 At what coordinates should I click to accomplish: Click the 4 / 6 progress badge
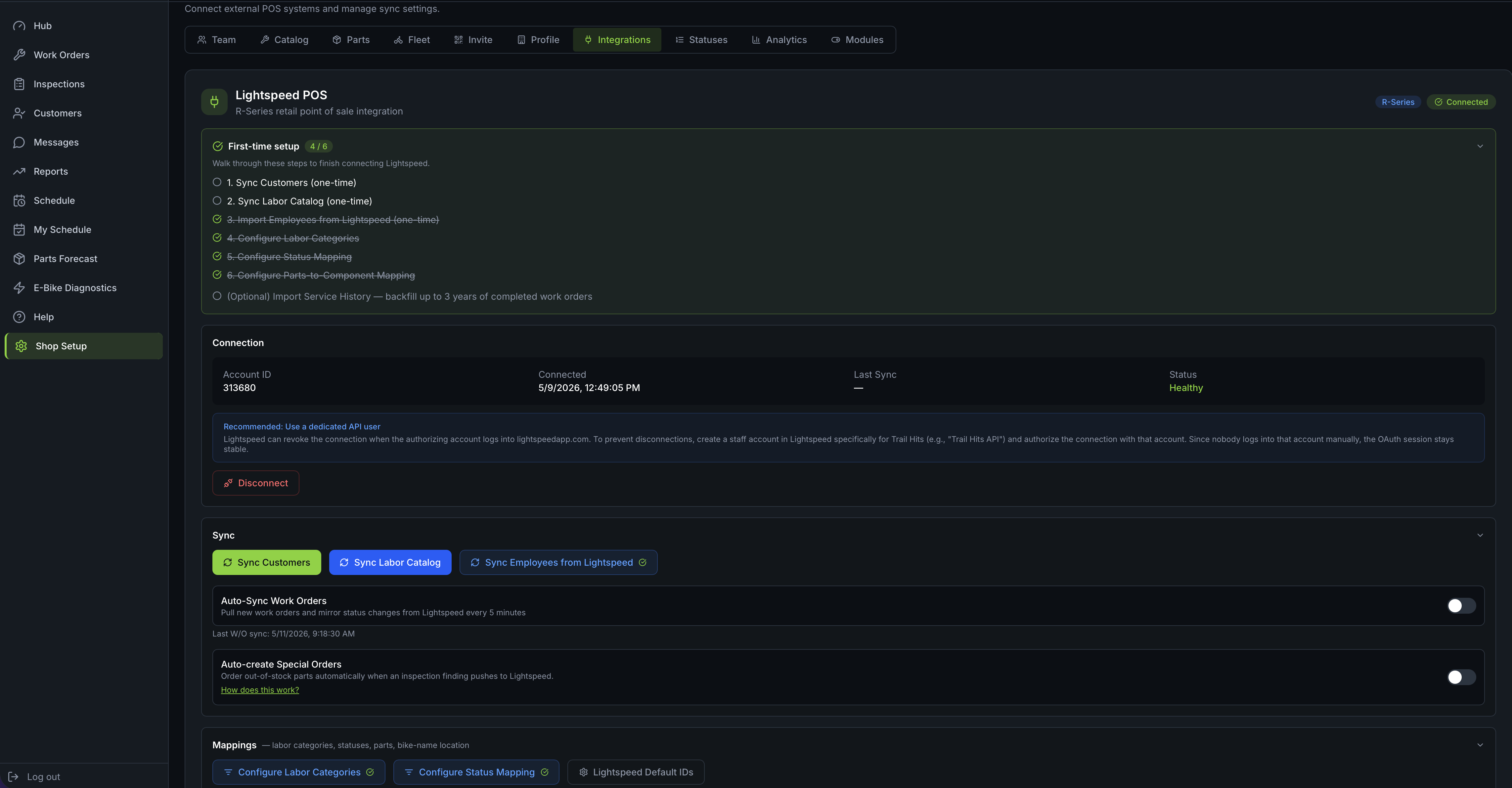coord(319,146)
